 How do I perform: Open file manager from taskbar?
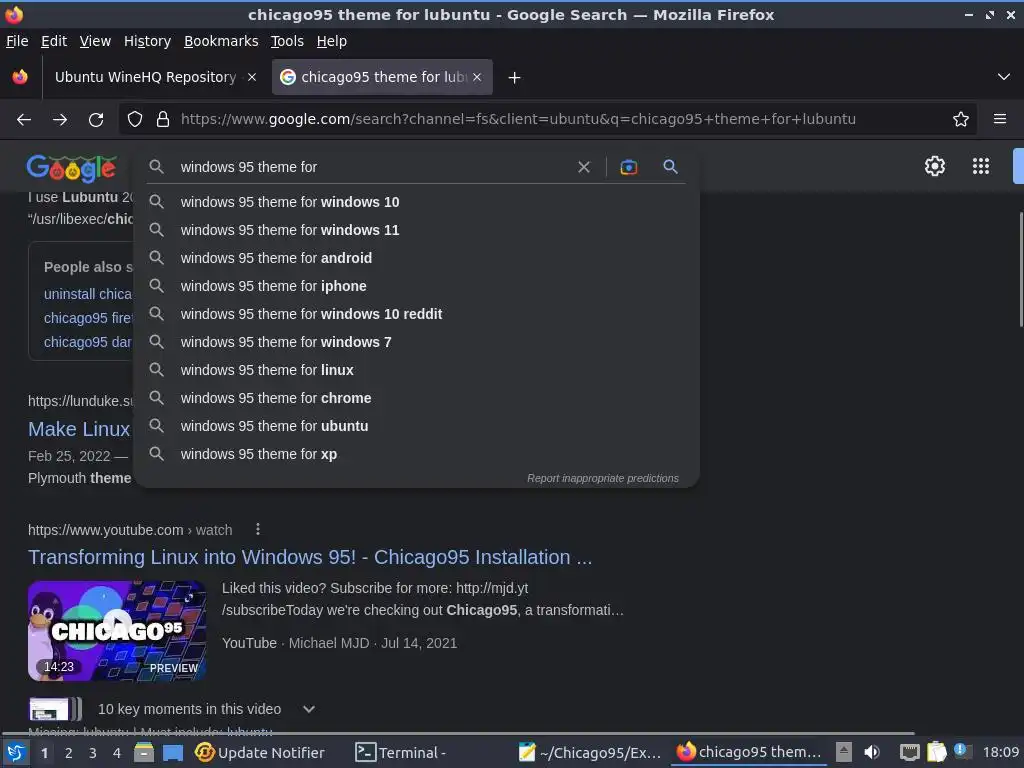(144, 753)
